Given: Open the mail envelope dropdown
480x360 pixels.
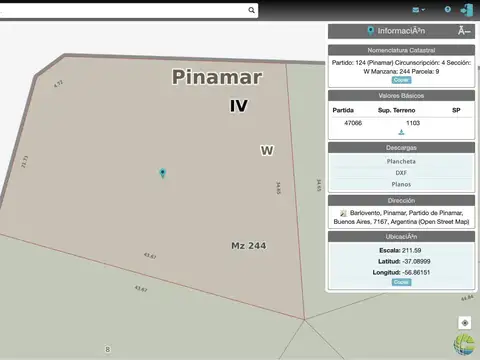Looking at the screenshot, I should coord(418,10).
